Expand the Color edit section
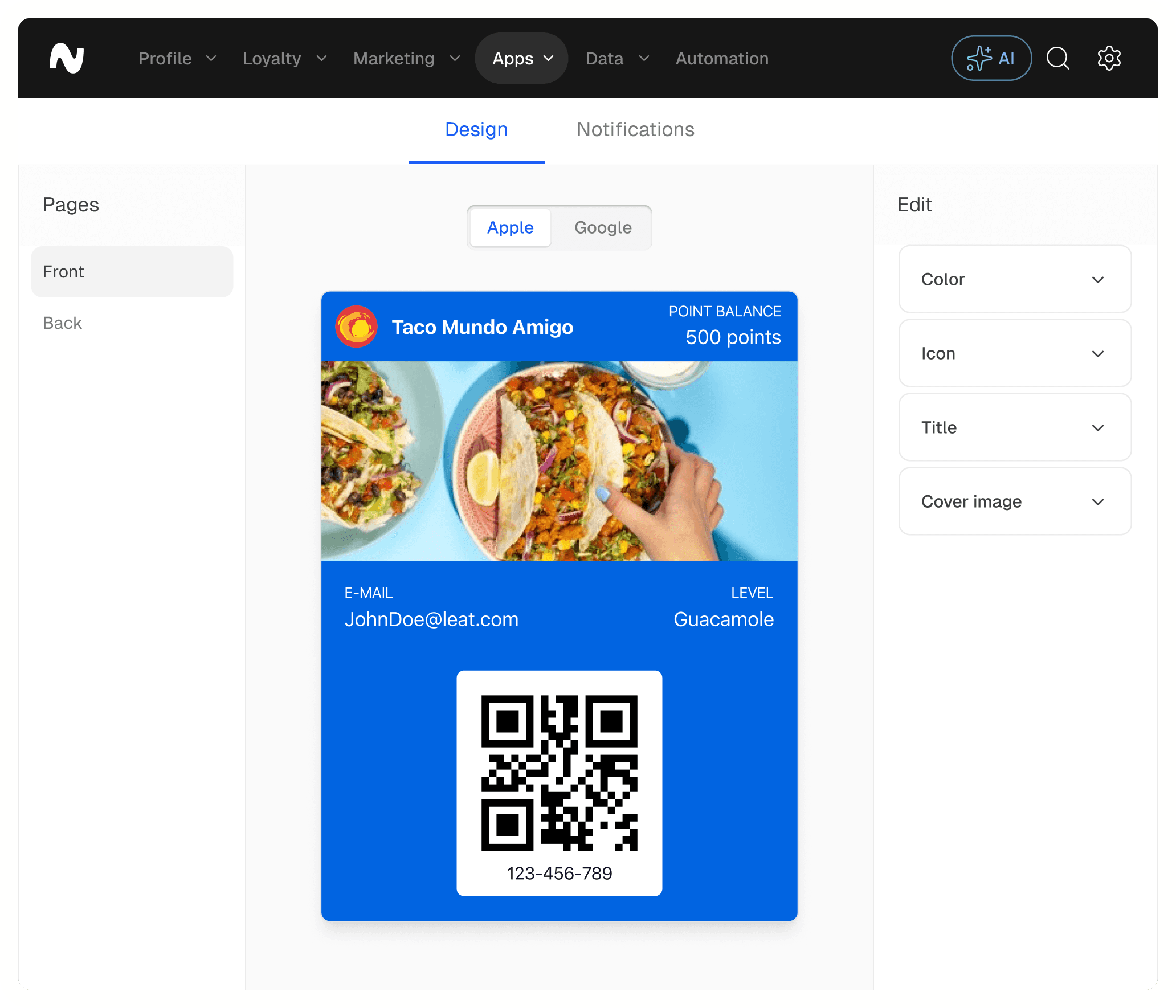Screen dimensions: 1176x1008 pyautogui.click(x=1014, y=279)
